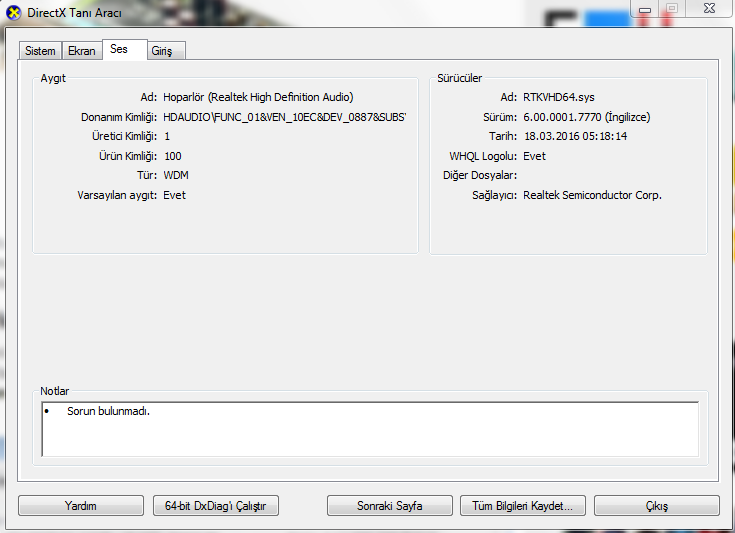Click Tüm Bilgileri Kaydet button
This screenshot has width=735, height=533.
pyautogui.click(x=522, y=506)
